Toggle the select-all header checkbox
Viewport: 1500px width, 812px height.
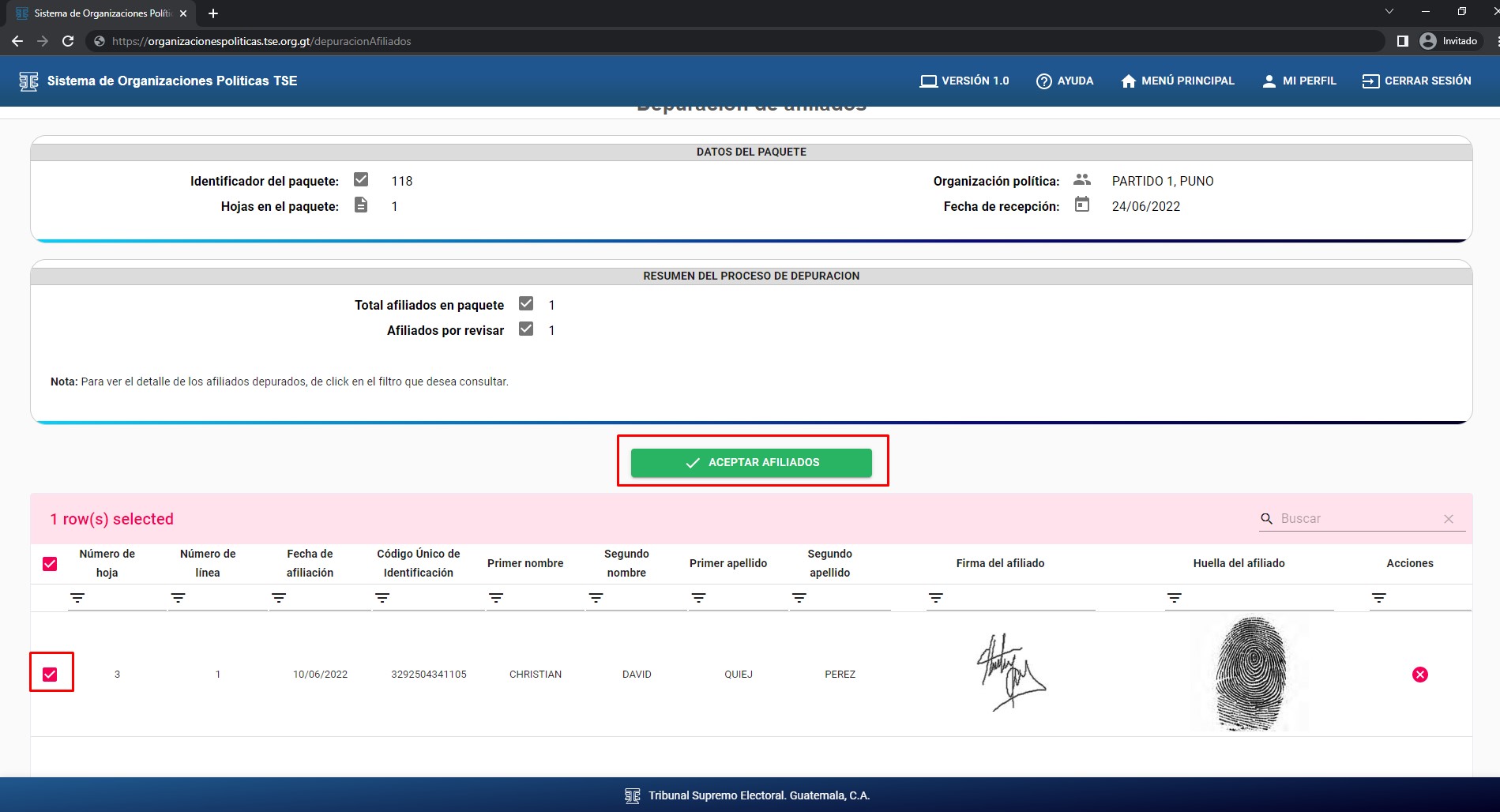point(50,564)
